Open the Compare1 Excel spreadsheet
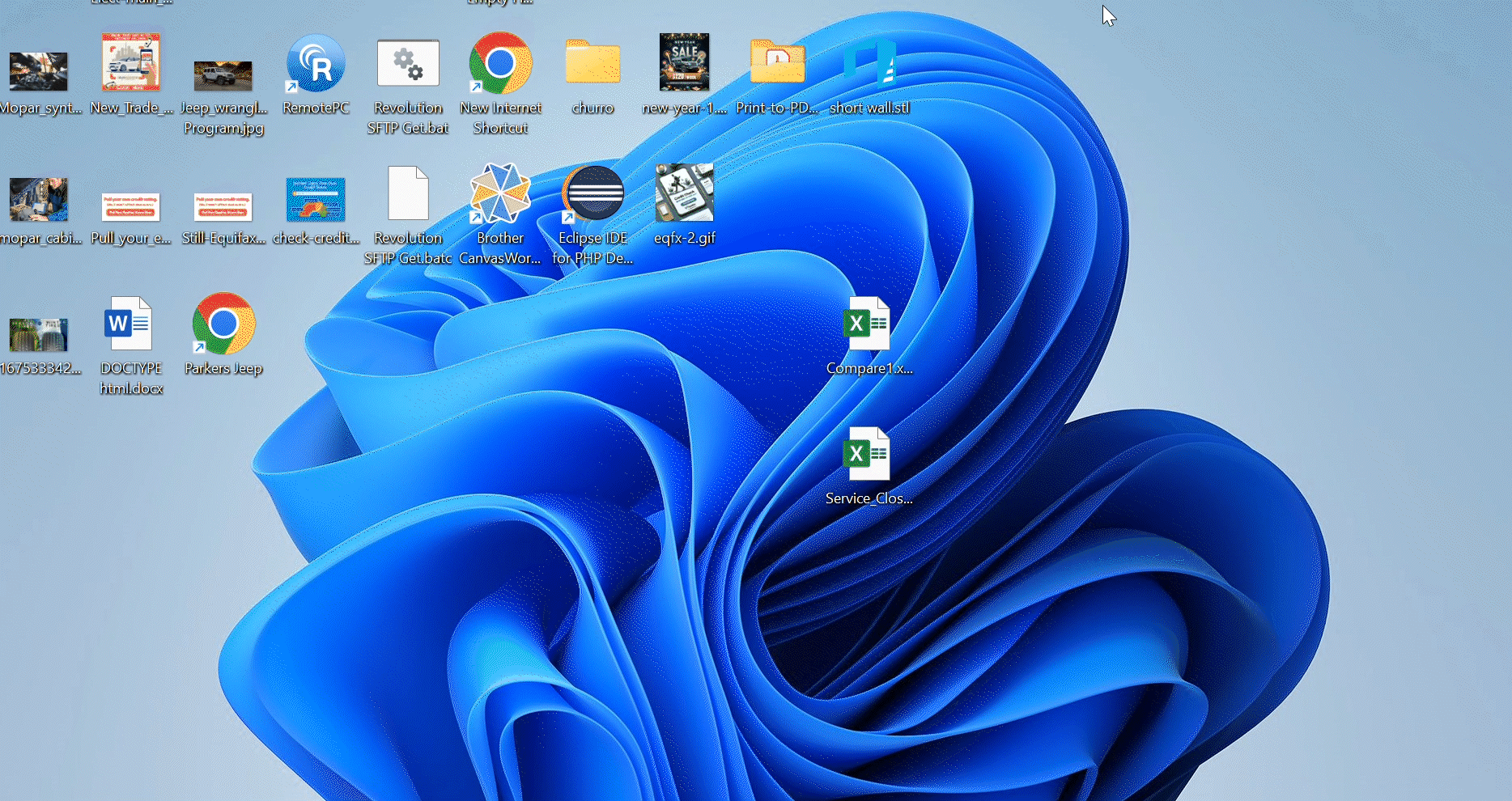Image resolution: width=1512 pixels, height=801 pixels. click(867, 324)
